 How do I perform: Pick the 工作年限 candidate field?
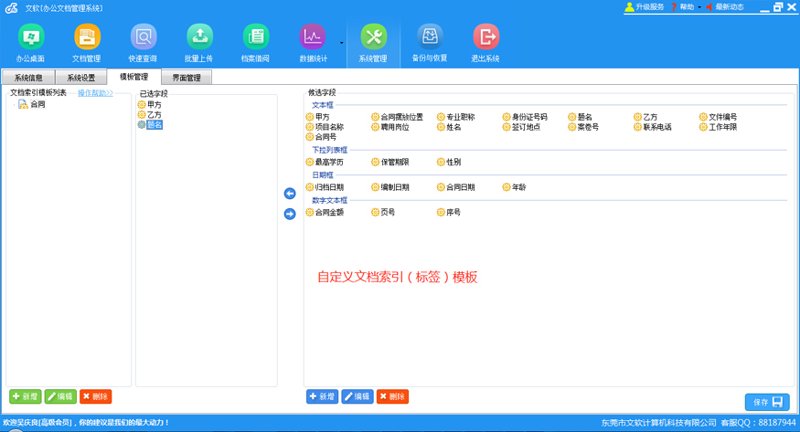[718, 127]
